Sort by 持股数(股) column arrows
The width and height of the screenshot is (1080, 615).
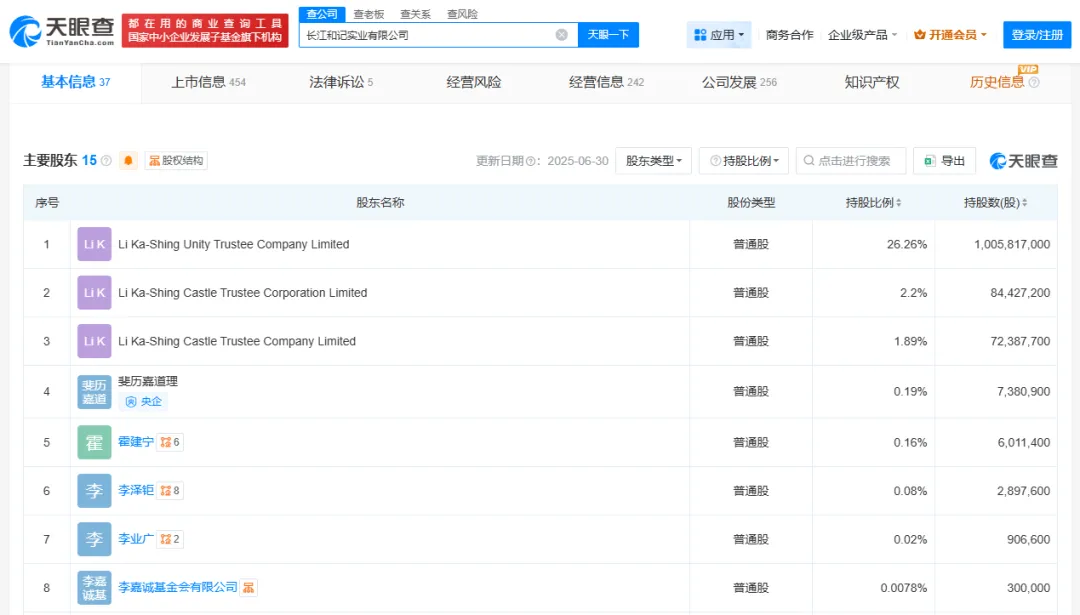(1025, 203)
